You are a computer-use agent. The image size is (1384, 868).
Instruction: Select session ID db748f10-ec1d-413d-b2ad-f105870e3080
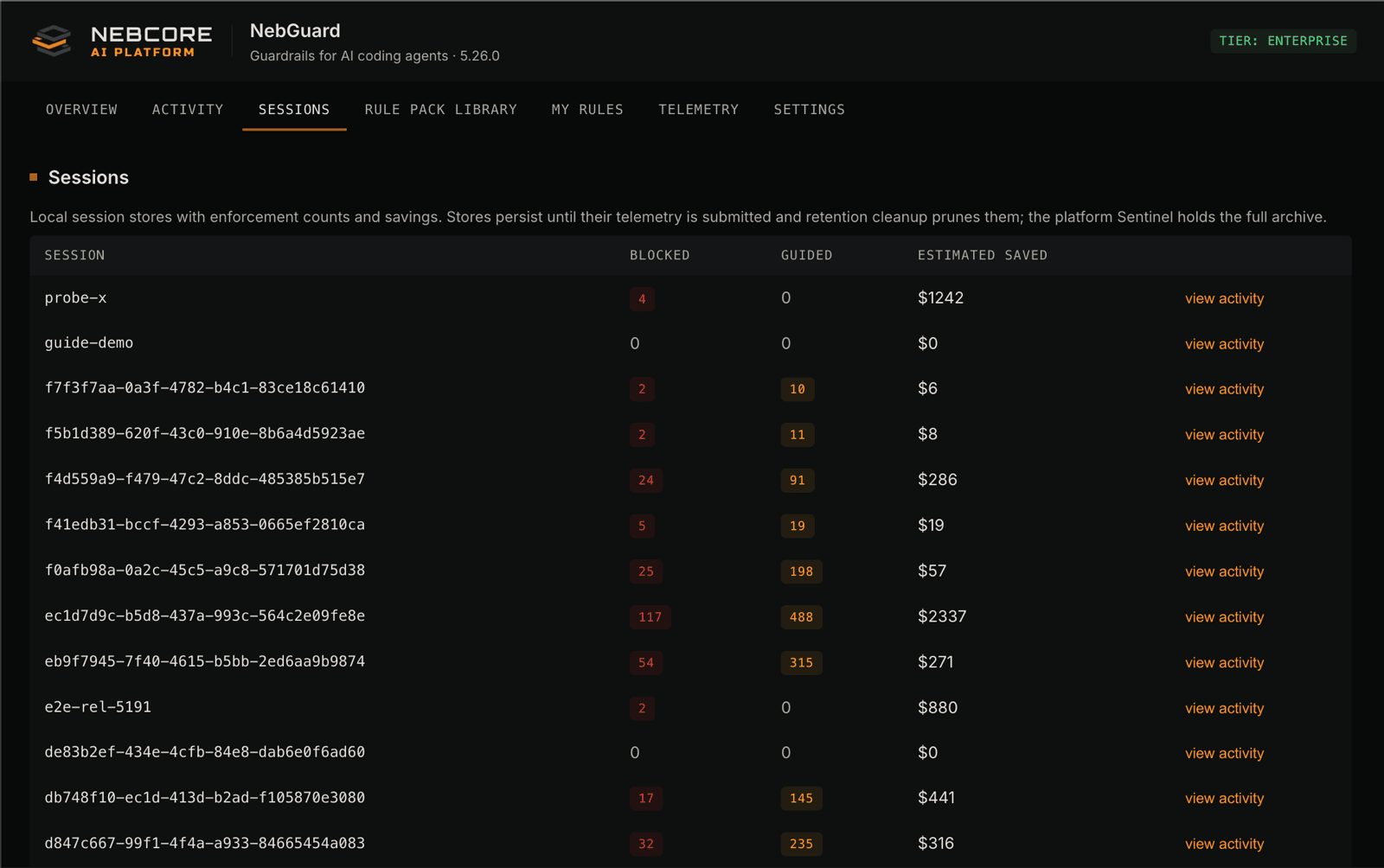pyautogui.click(x=205, y=797)
